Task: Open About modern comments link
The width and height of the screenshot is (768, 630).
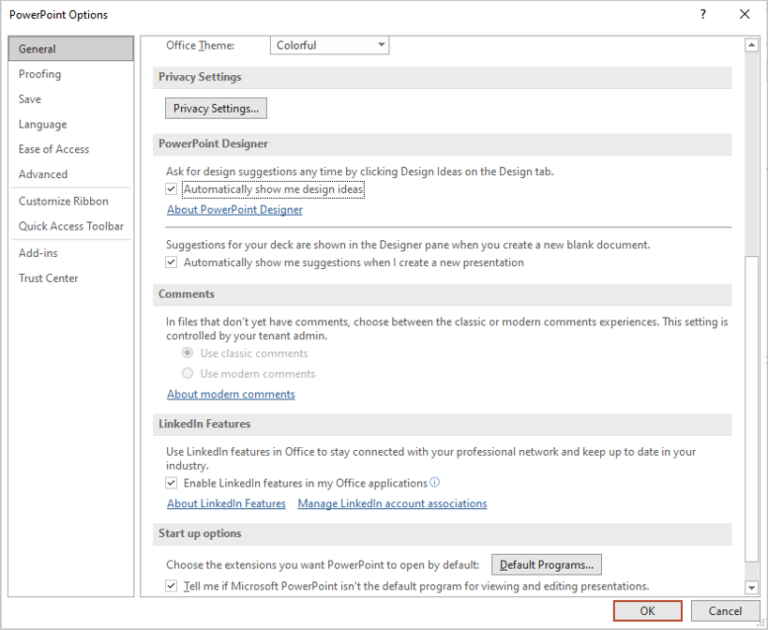Action: click(x=231, y=394)
